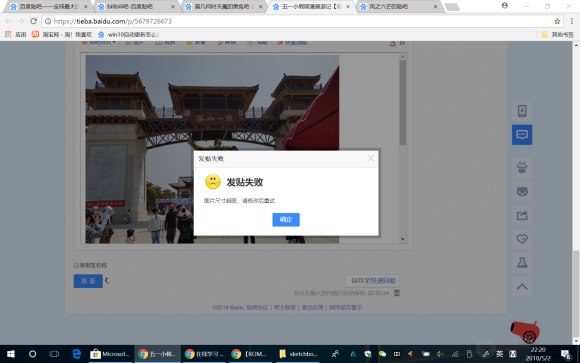This screenshot has width=580, height=363.
Task: Click the phone download icon in the right sidebar
Action: tap(522, 111)
